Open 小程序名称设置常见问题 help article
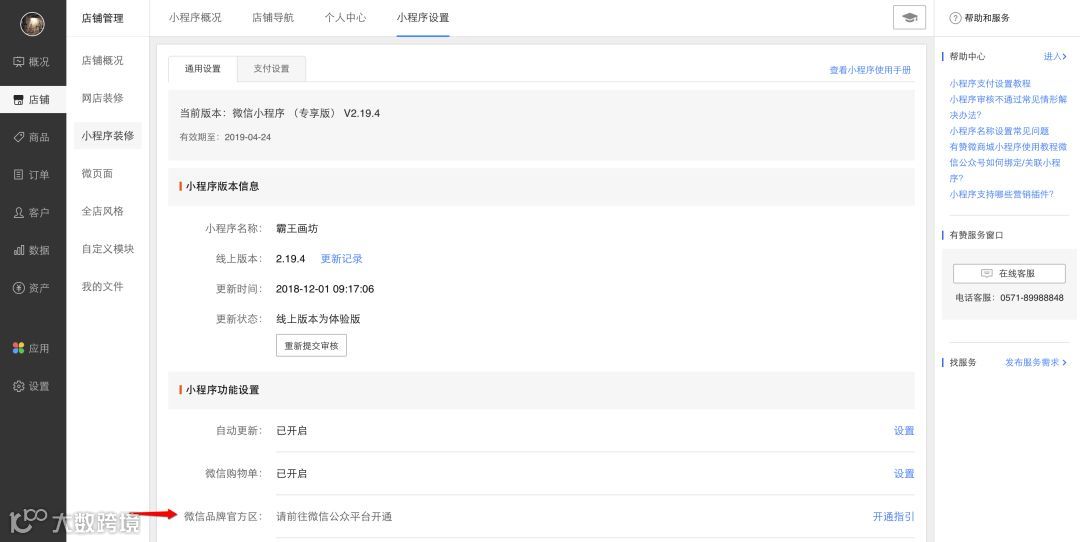 click(x=999, y=131)
